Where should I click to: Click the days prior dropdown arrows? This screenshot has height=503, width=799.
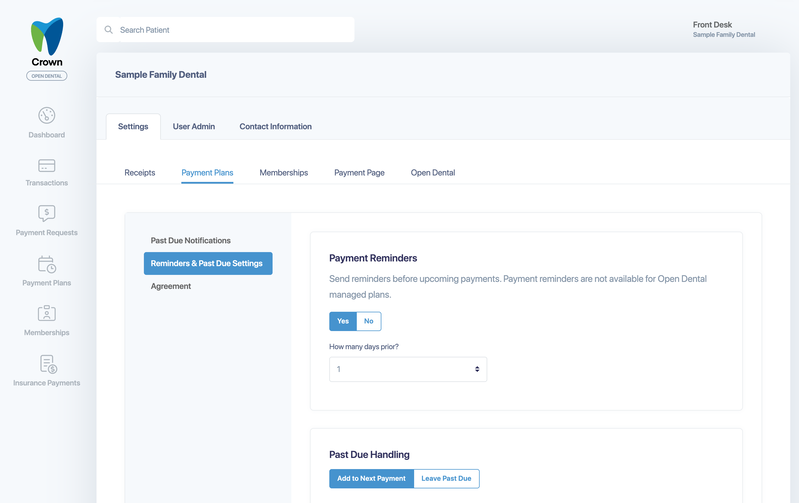477,369
